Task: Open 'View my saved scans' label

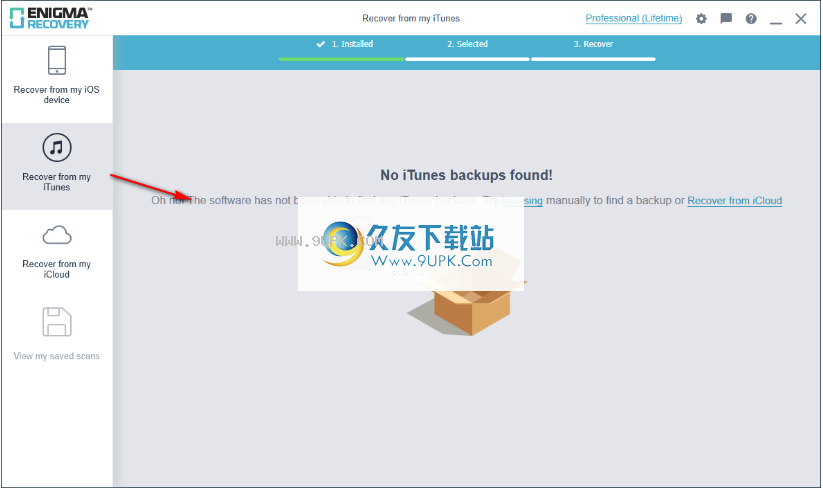Action: 57,356
